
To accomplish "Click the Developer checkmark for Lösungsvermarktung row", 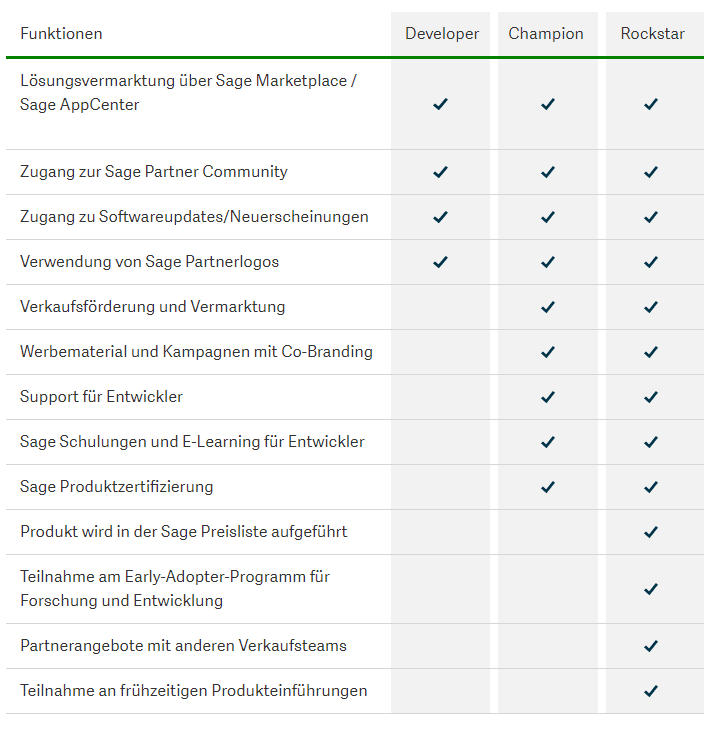I will pyautogui.click(x=440, y=104).
